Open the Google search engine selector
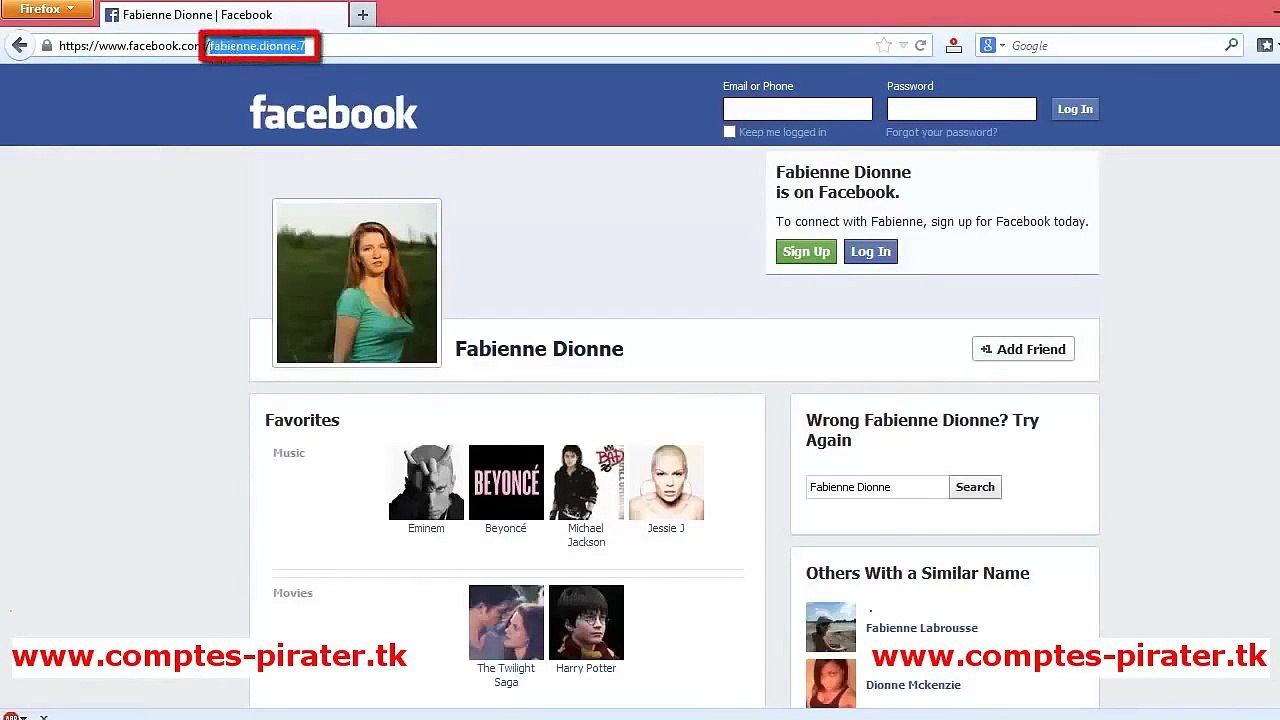Image resolution: width=1280 pixels, height=720 pixels. click(x=992, y=45)
